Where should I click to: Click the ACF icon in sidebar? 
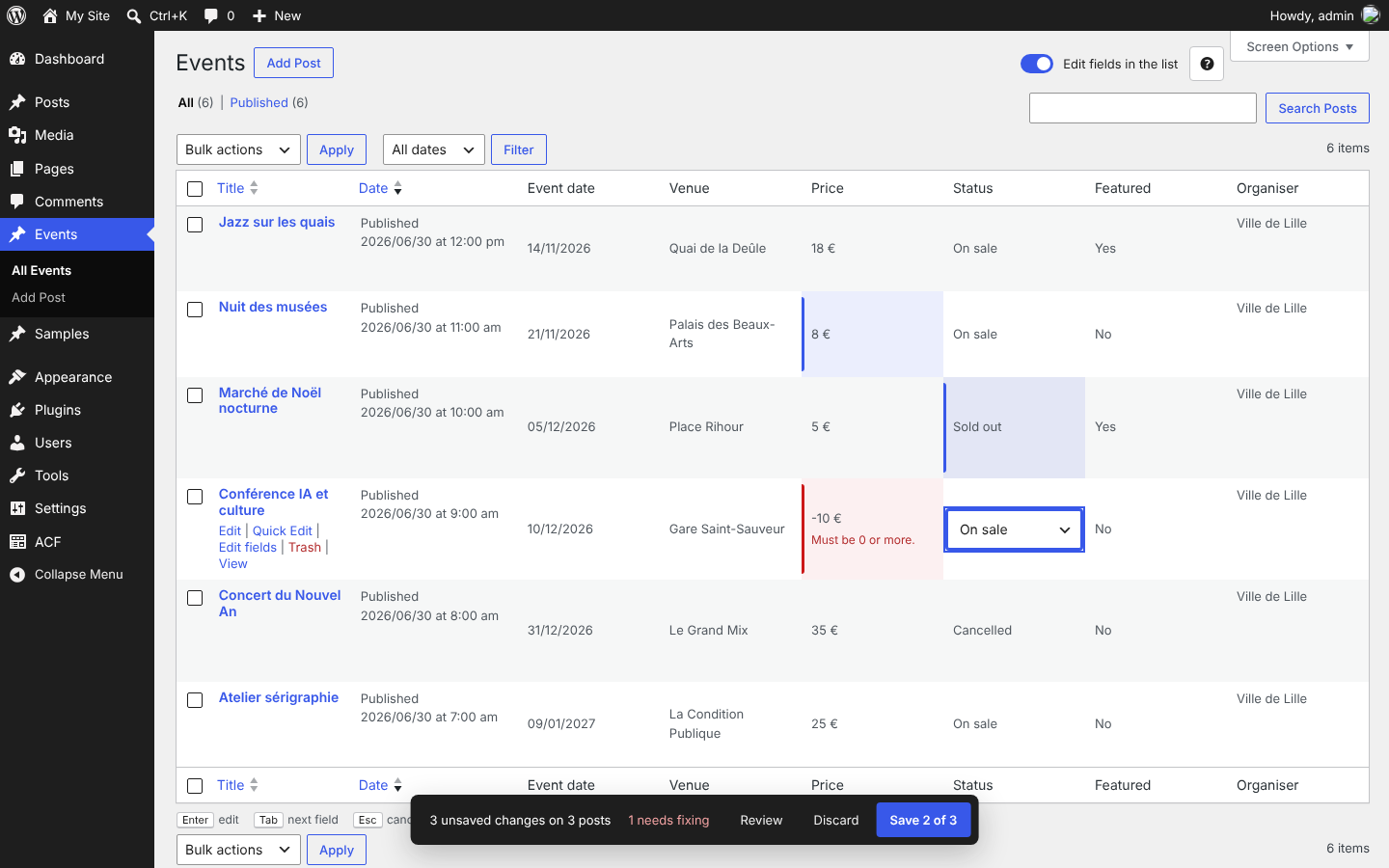coord(17,542)
